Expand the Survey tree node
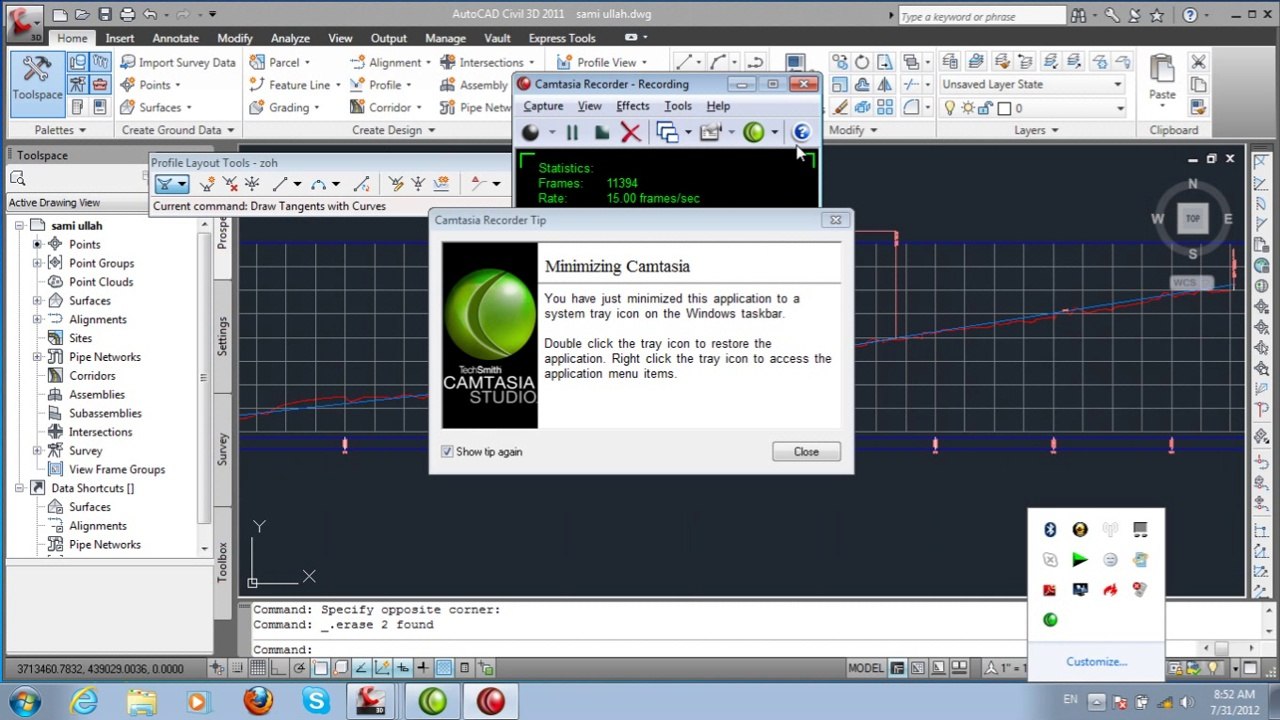The image size is (1280, 720). coord(37,451)
